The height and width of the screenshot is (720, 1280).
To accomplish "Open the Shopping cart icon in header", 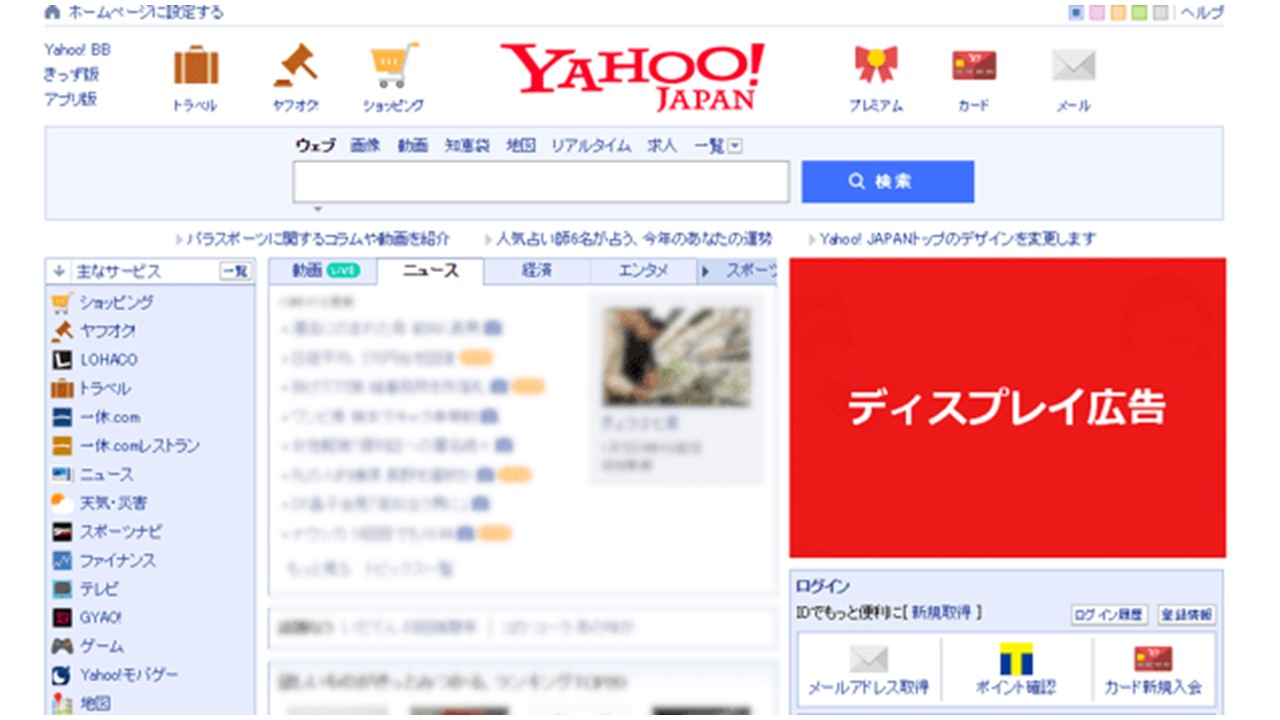I will click(x=393, y=66).
